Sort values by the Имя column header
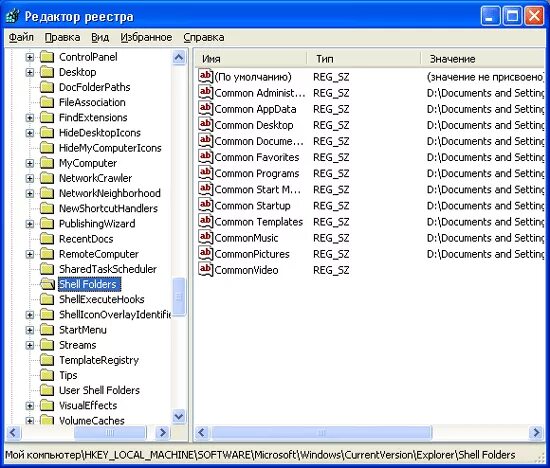The height and width of the screenshot is (468, 550). pyautogui.click(x=250, y=59)
